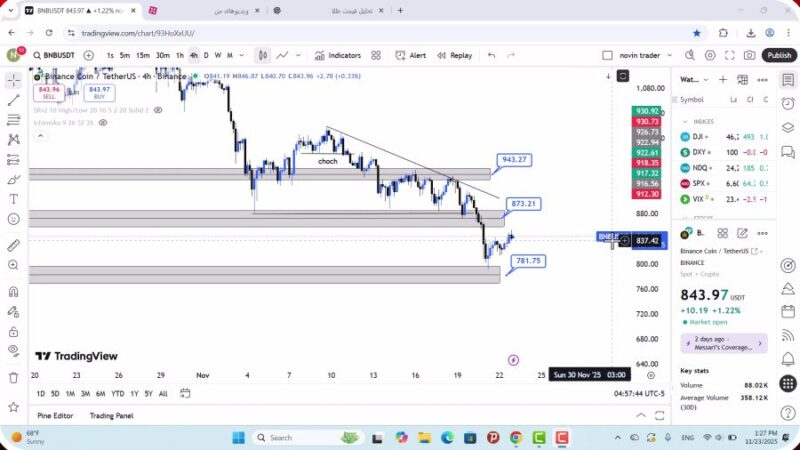Screen dimensions: 800x450
Task: Enable magnet mode in left toolbar
Action: point(13,291)
